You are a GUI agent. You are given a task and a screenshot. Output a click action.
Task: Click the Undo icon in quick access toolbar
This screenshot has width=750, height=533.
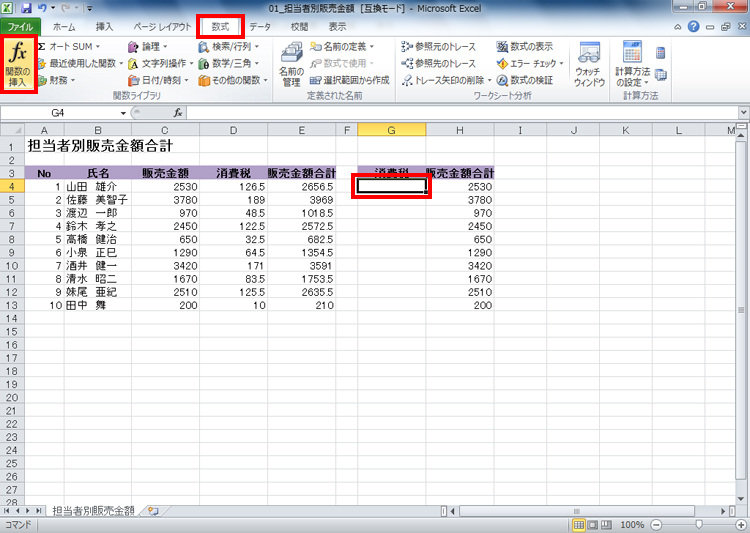[x=42, y=8]
